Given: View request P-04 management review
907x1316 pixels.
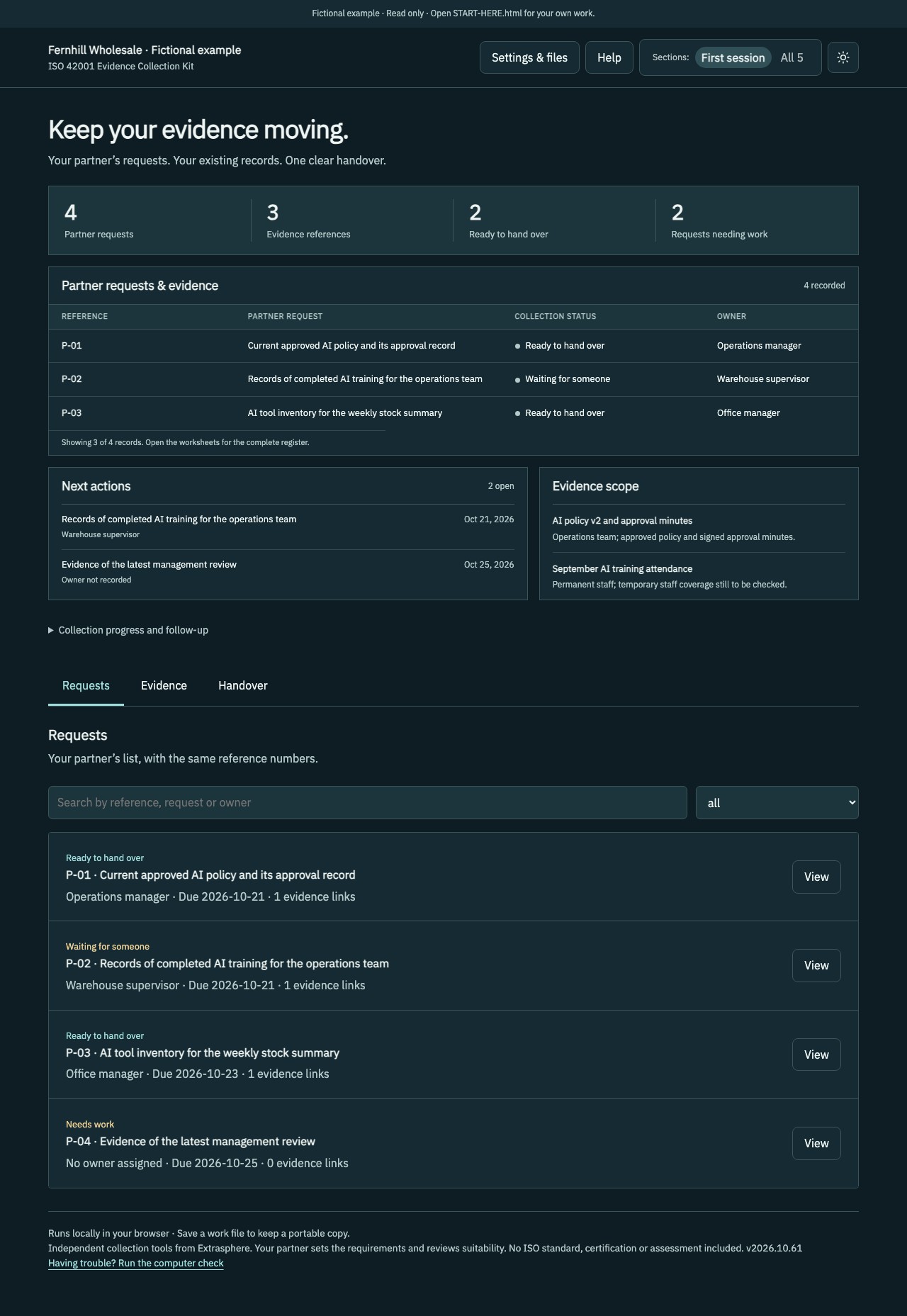Looking at the screenshot, I should click(x=816, y=1143).
